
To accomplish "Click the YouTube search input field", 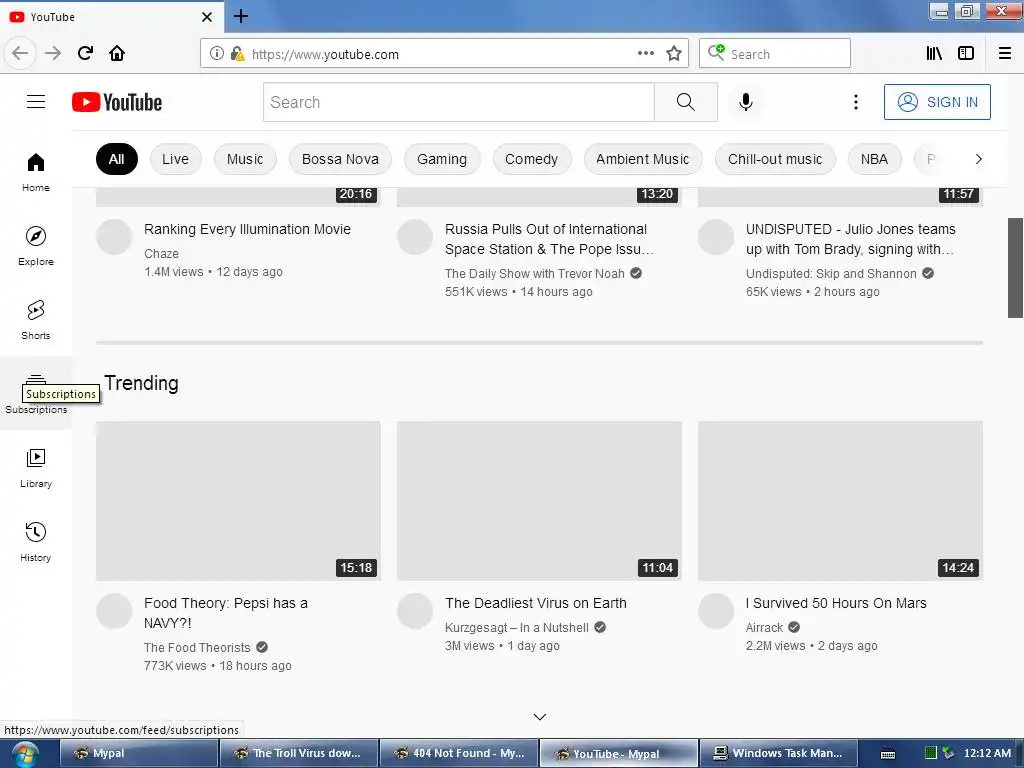I will [x=458, y=102].
